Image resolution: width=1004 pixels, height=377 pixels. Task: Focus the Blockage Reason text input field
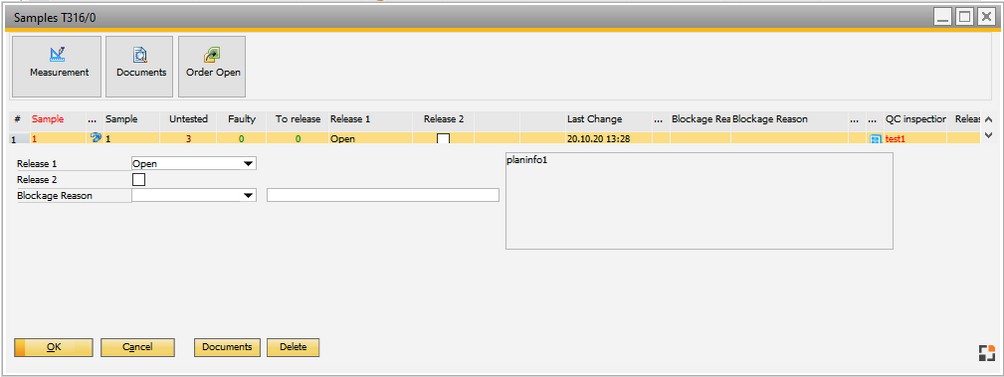point(383,195)
